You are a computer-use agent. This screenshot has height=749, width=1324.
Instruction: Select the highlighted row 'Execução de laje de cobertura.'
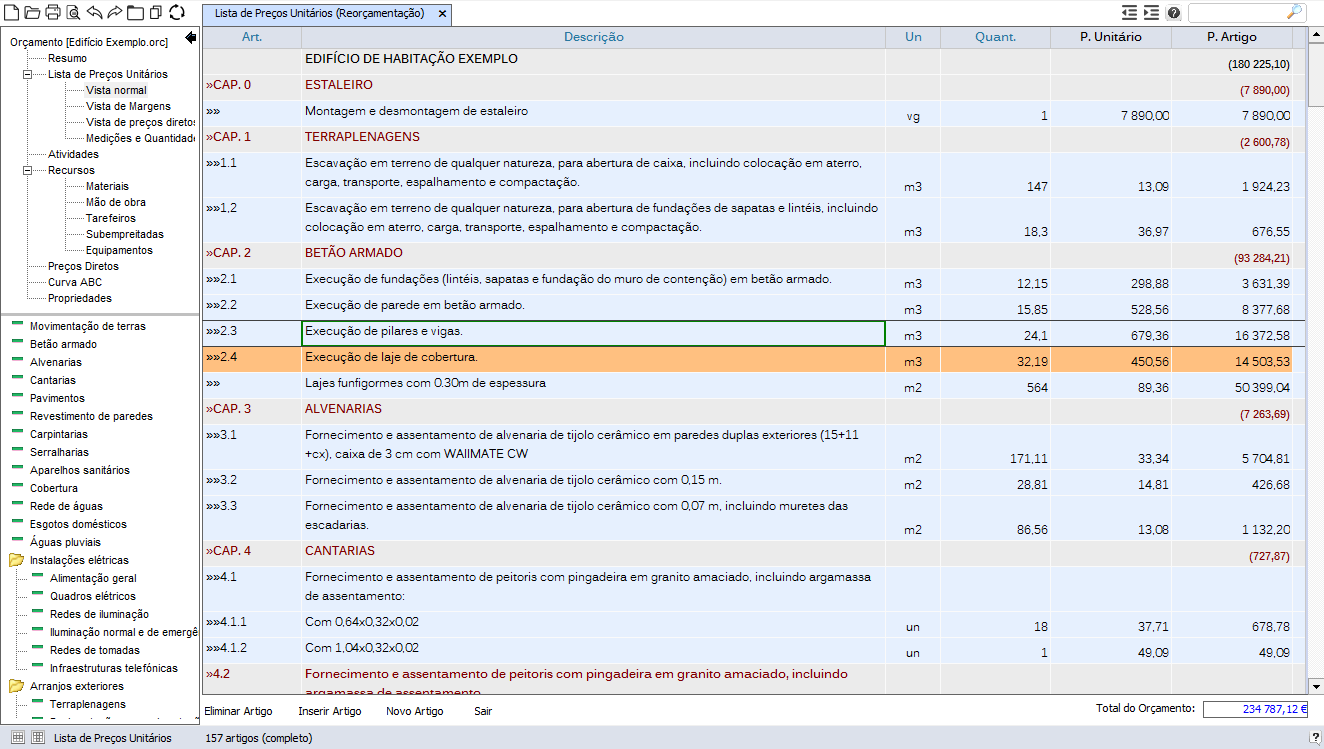[x=754, y=358]
